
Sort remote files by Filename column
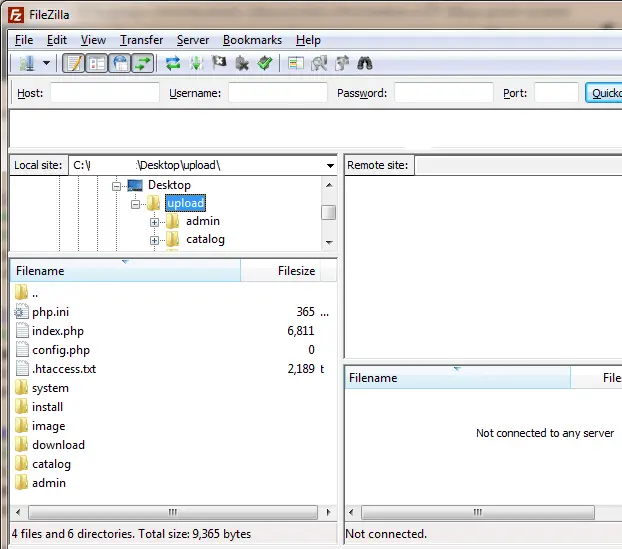tap(457, 378)
